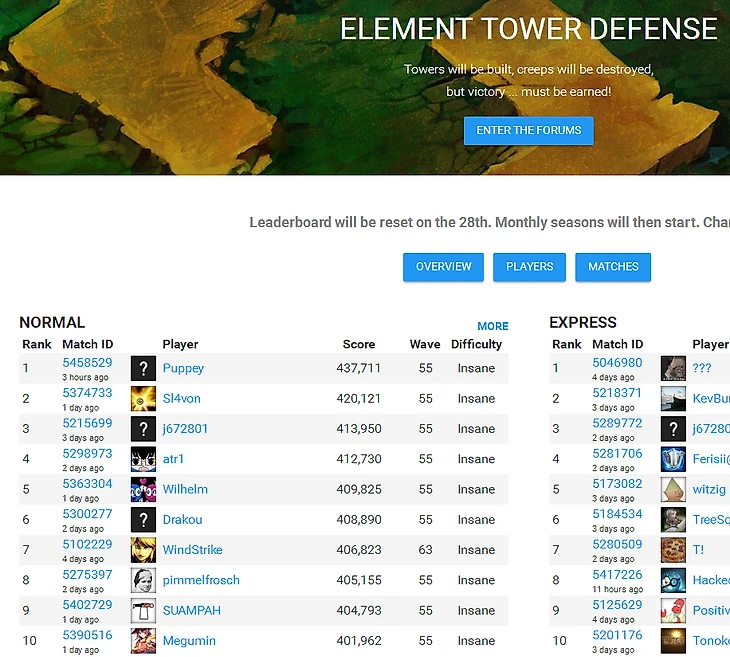Image resolution: width=730 pixels, height=657 pixels.
Task: Open Express match ID 5280509
Action: [617, 544]
